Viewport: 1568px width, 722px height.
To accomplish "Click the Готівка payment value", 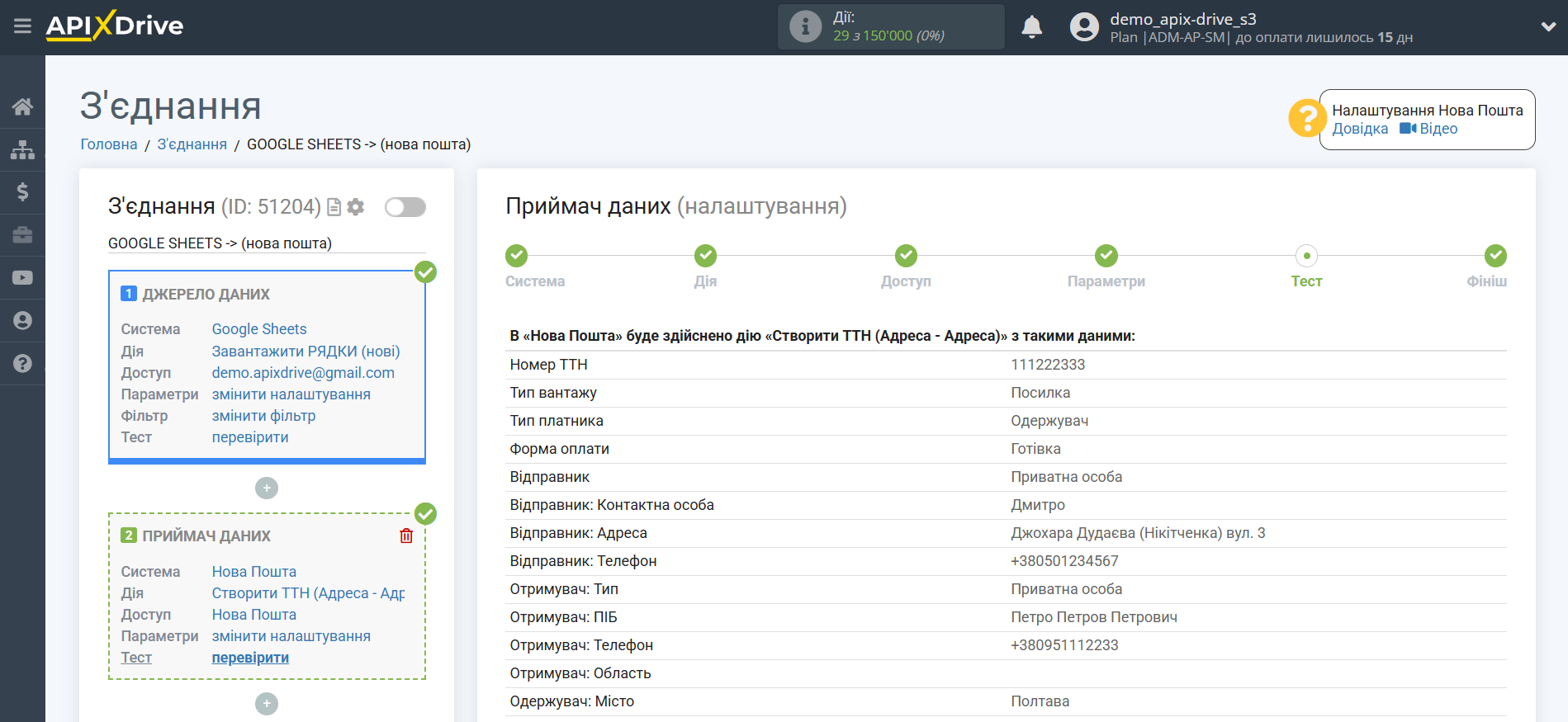I will pos(1035,449).
